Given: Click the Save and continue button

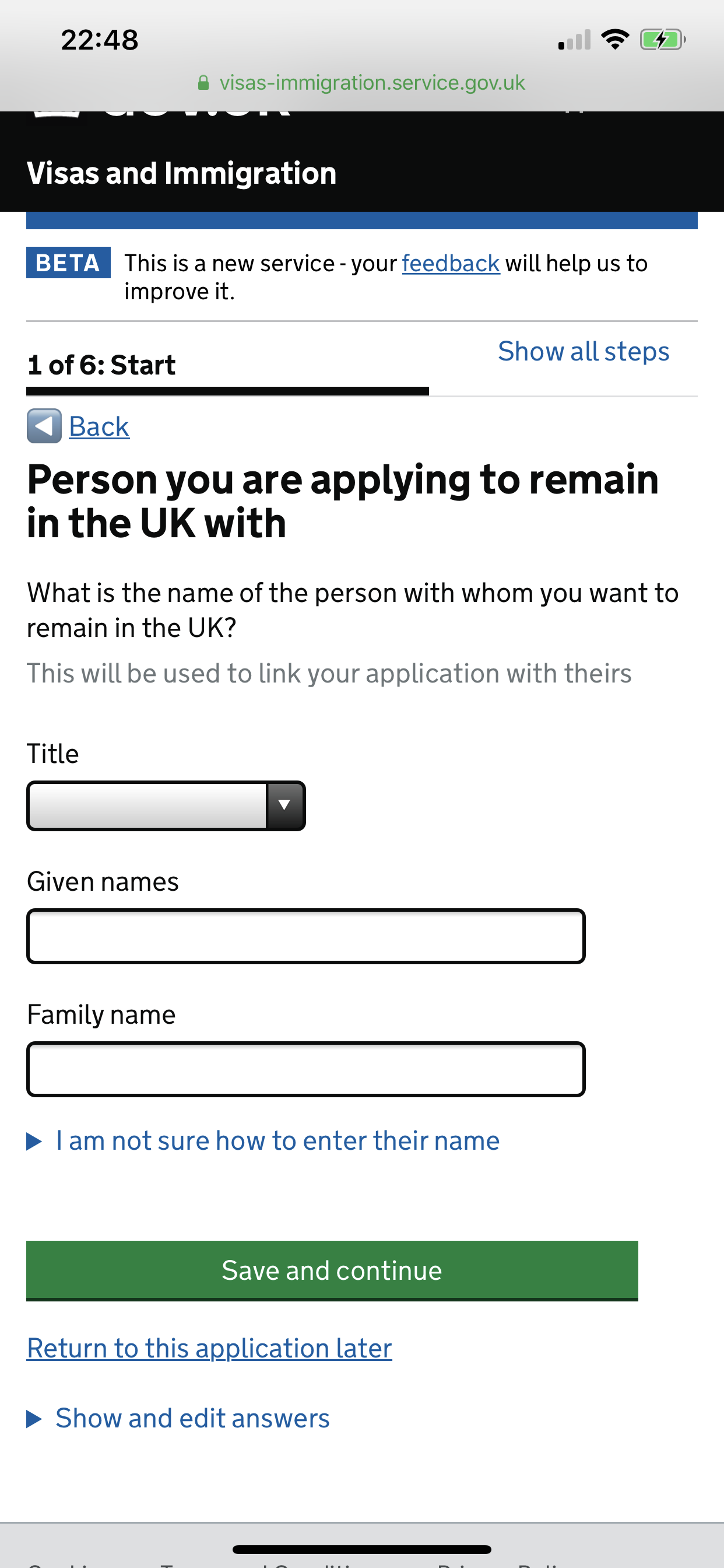Looking at the screenshot, I should point(332,1270).
